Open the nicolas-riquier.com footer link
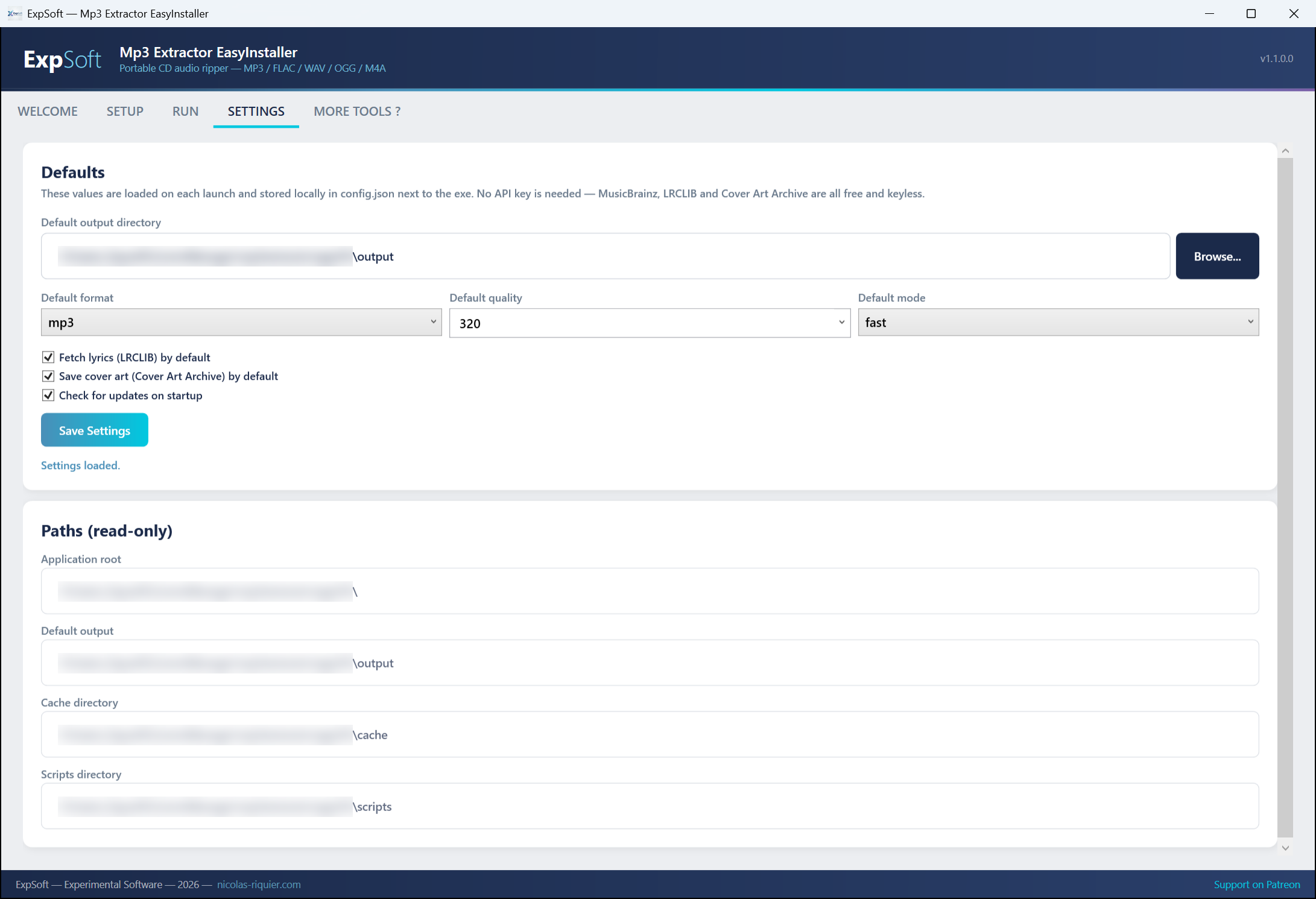The height and width of the screenshot is (899, 1316). [x=259, y=885]
